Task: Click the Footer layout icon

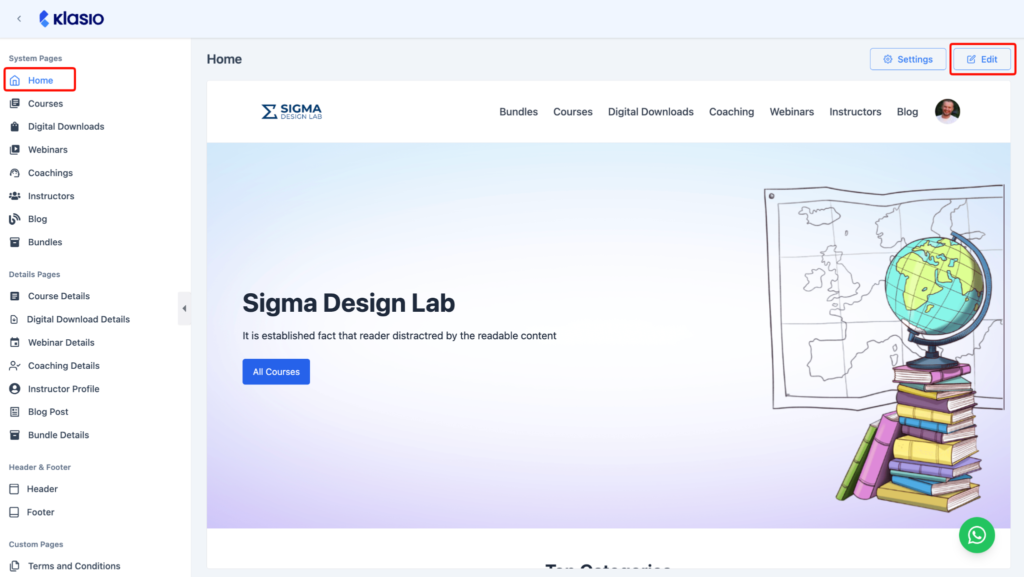Action: tap(14, 512)
